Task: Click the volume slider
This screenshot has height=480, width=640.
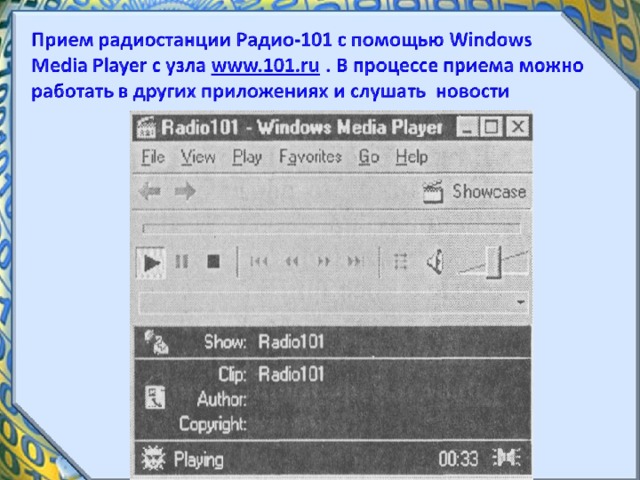Action: [x=492, y=262]
